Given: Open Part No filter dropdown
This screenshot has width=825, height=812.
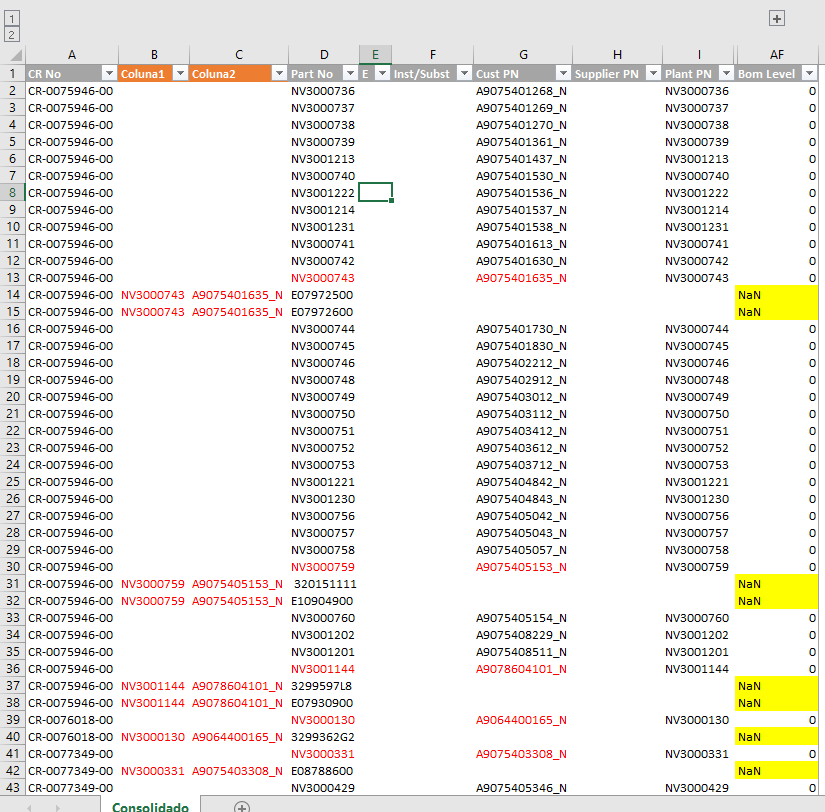Looking at the screenshot, I should 350,73.
